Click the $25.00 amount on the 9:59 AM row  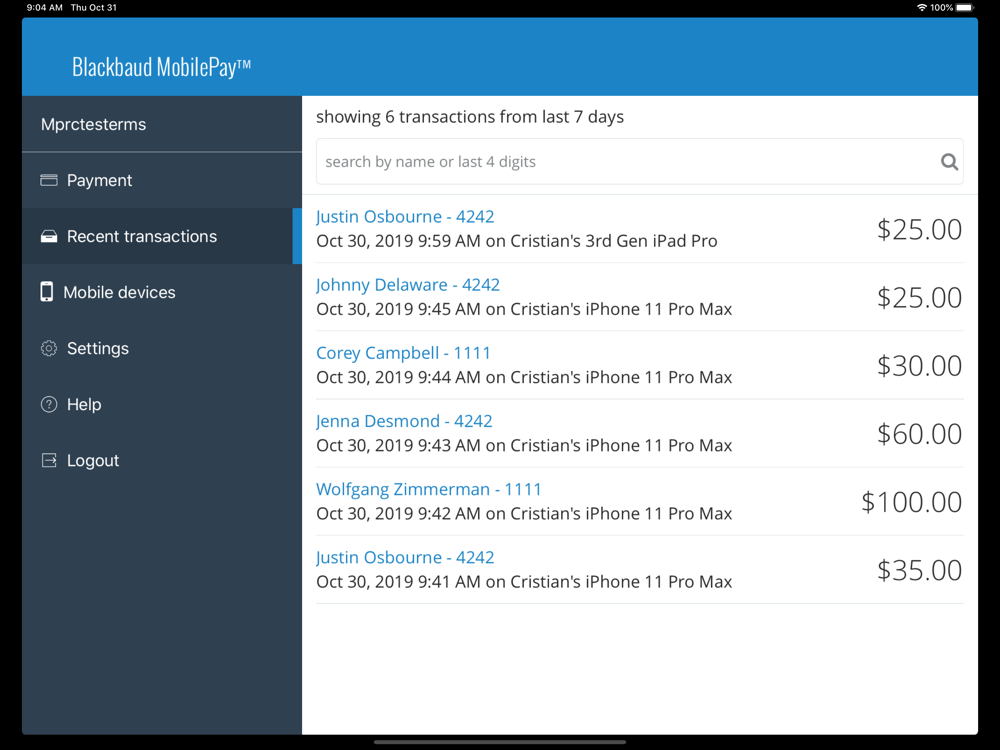919,230
